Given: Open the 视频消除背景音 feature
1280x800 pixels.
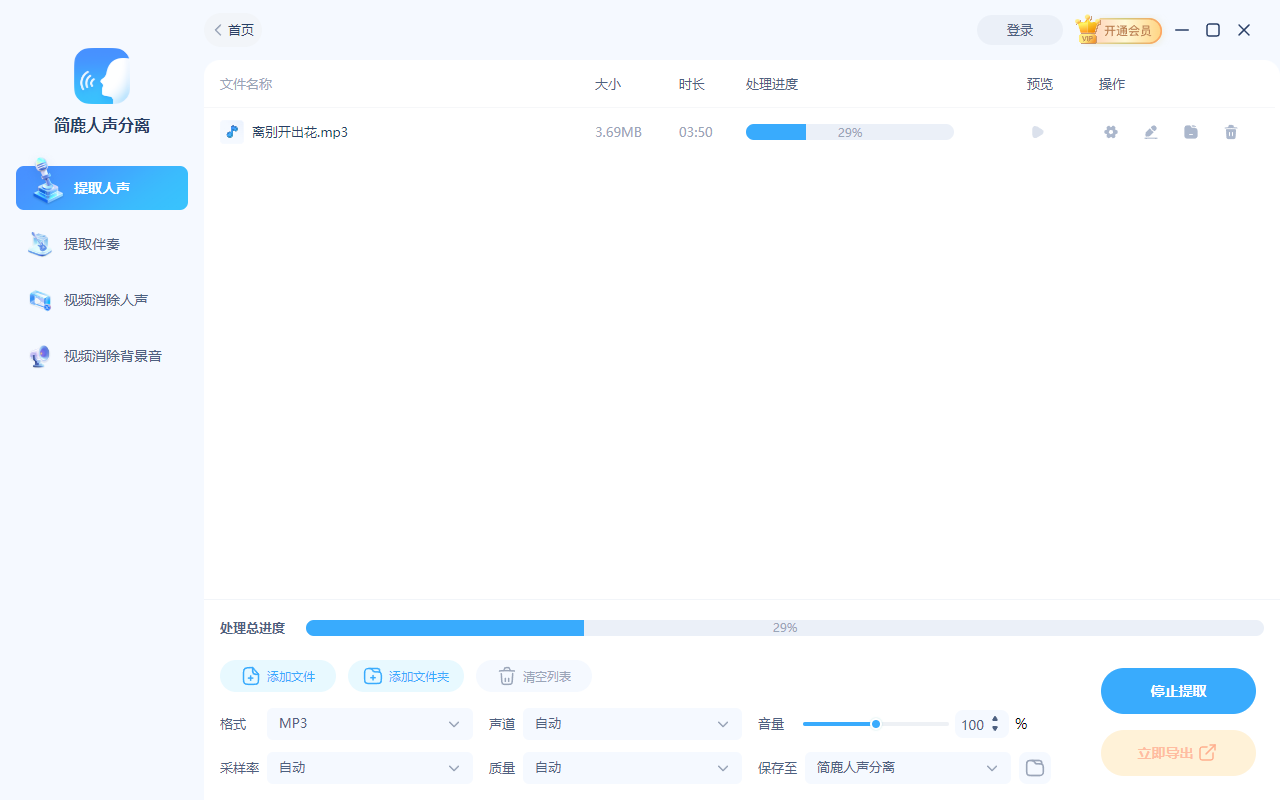Looking at the screenshot, I should 101,355.
